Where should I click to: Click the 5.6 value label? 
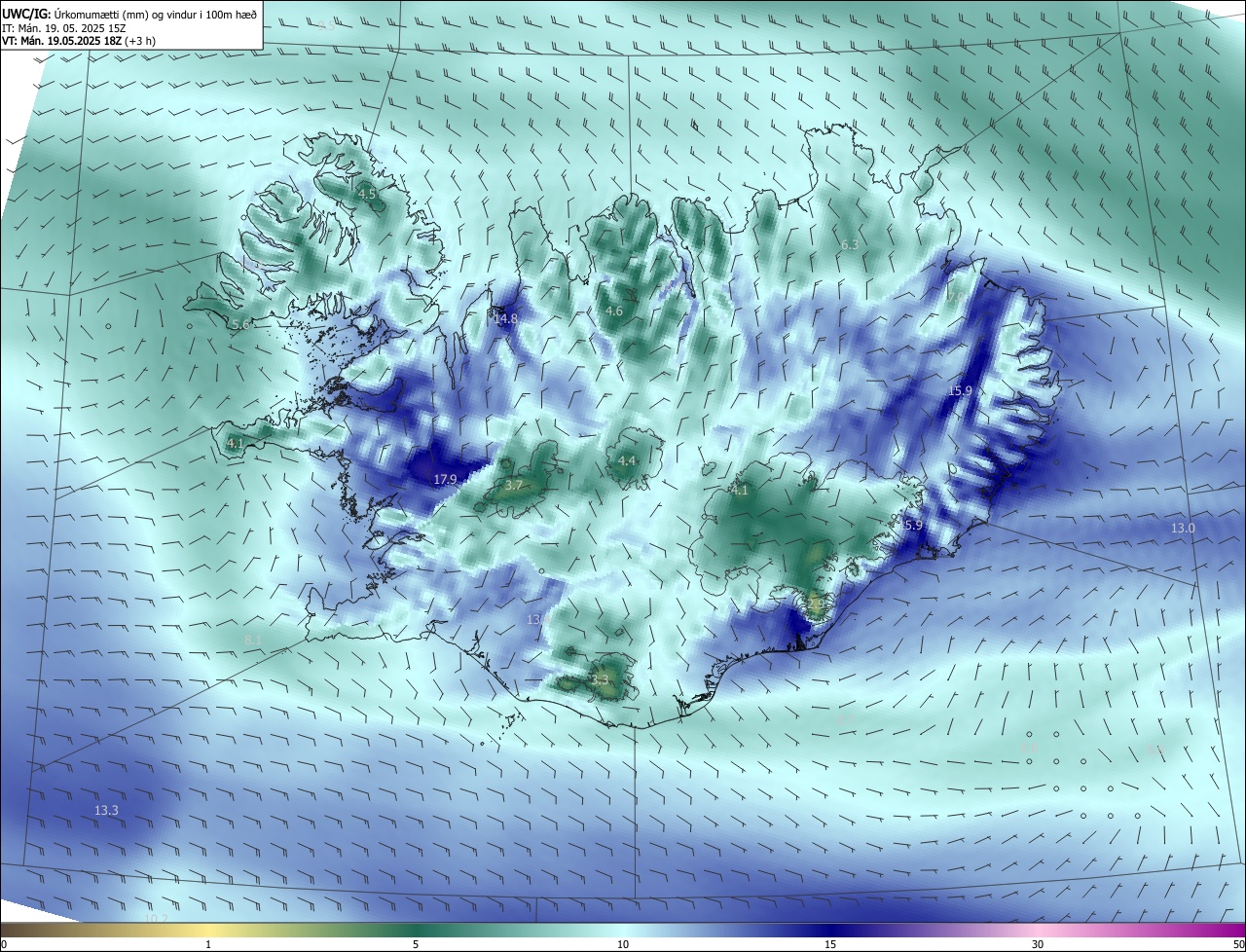click(x=240, y=324)
